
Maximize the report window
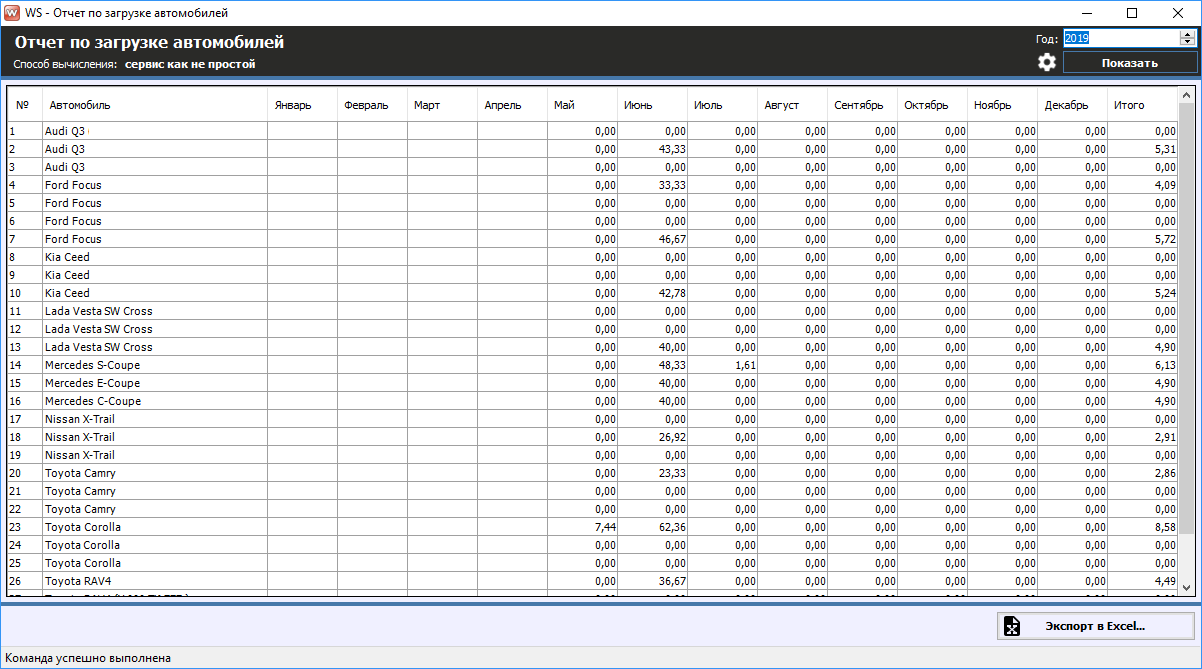pyautogui.click(x=1132, y=13)
